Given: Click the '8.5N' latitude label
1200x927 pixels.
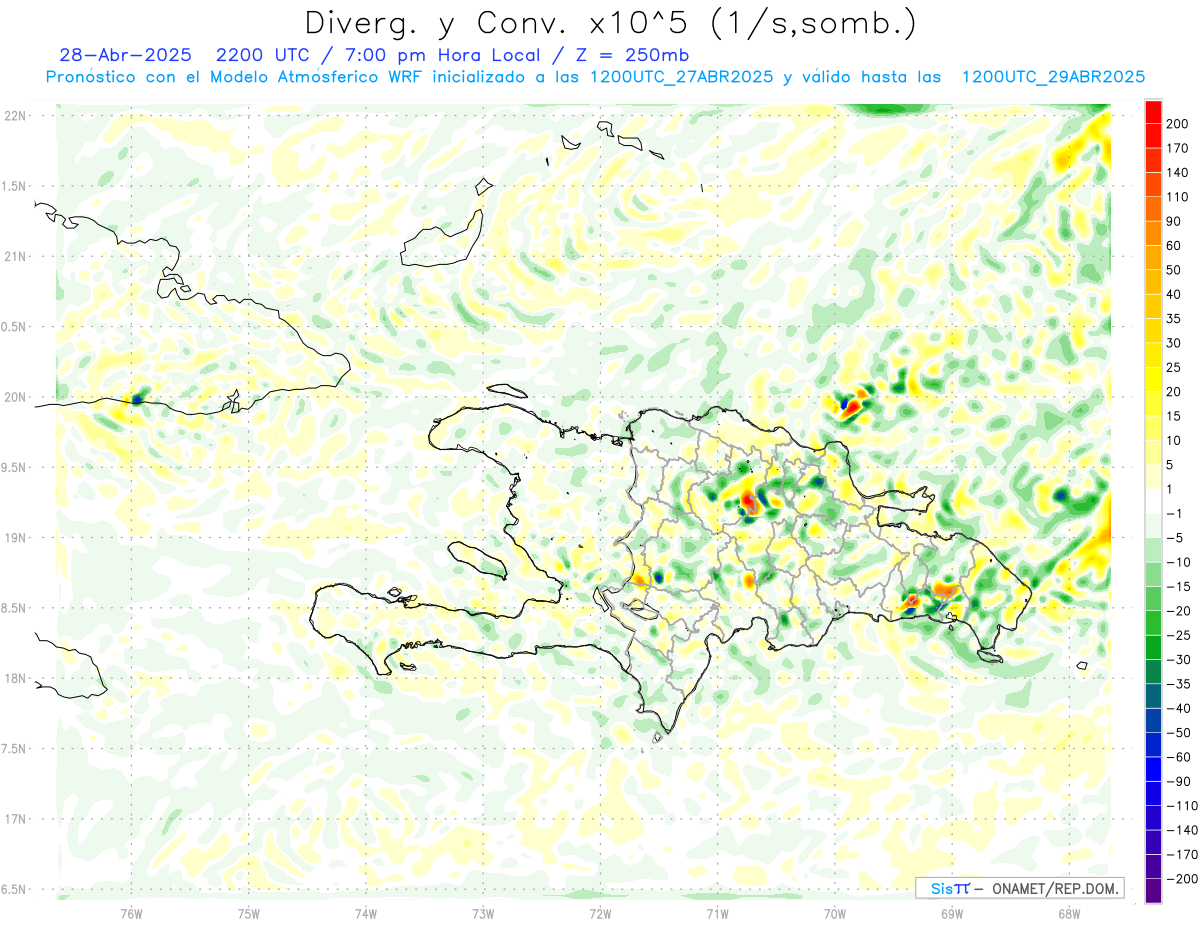Looking at the screenshot, I should pos(15,608).
